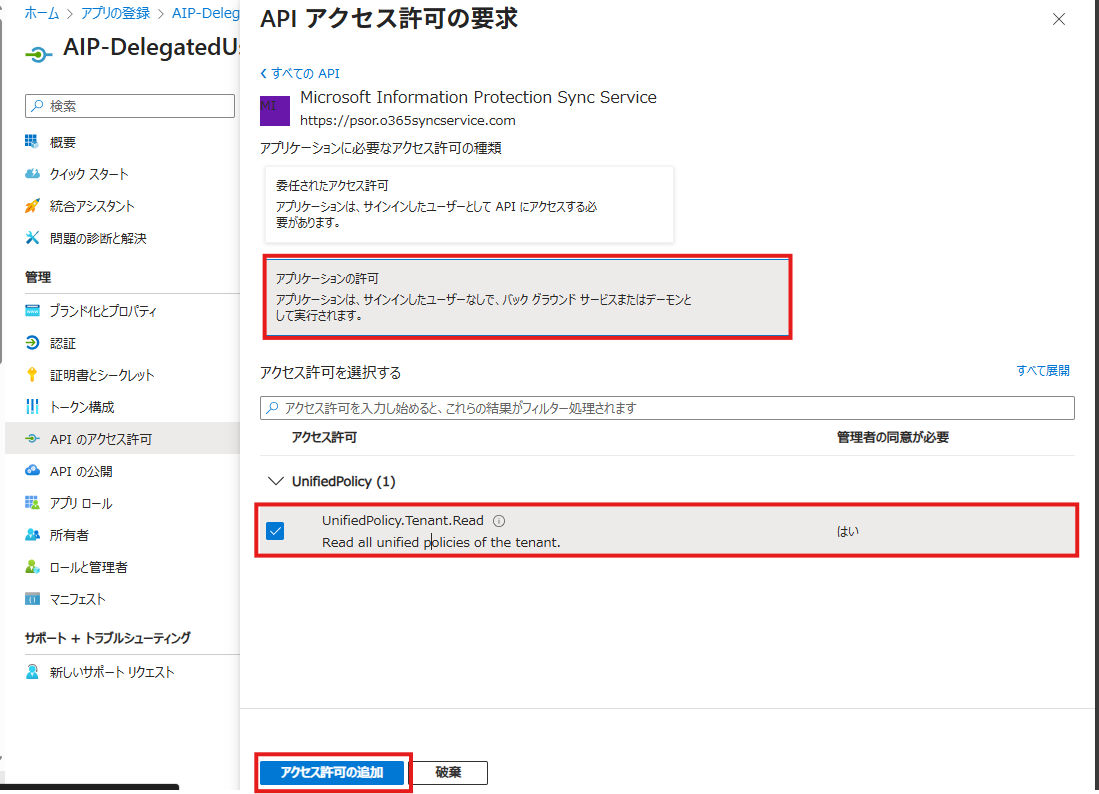Click the 所有者 people icon

click(x=32, y=535)
